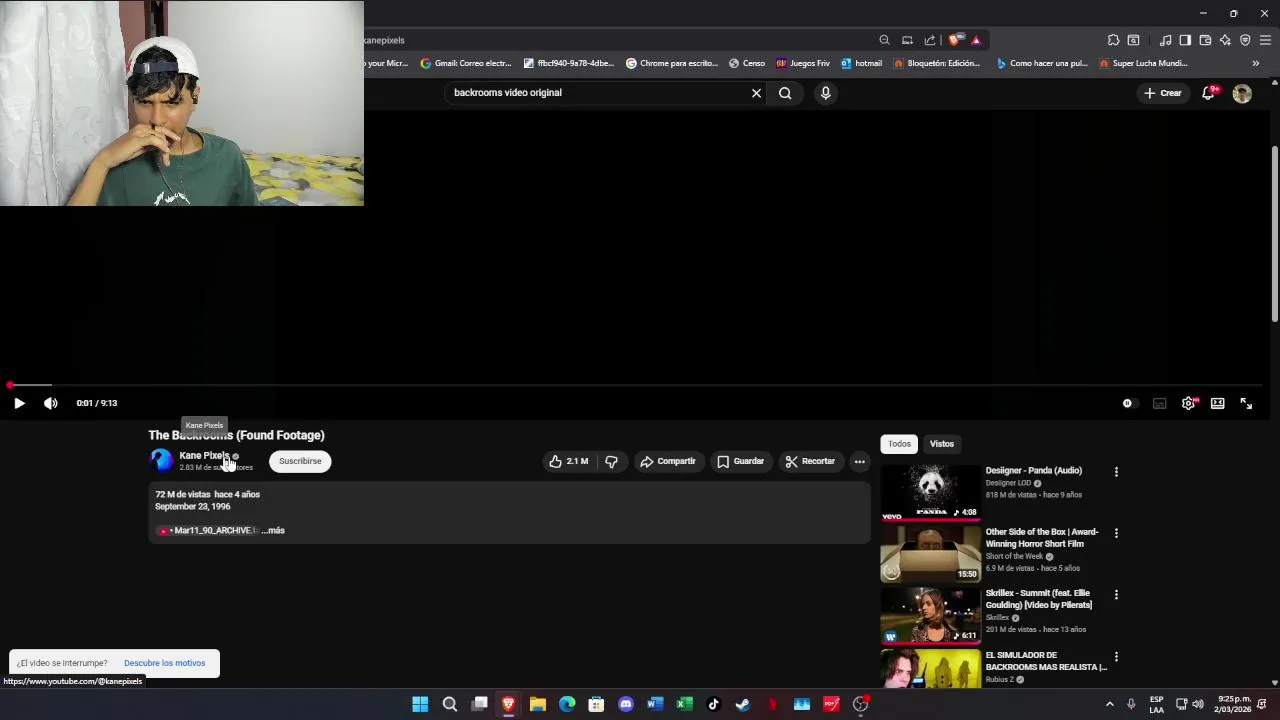Open the Censo bookmark
This screenshot has width=1280, height=720.
coord(747,63)
